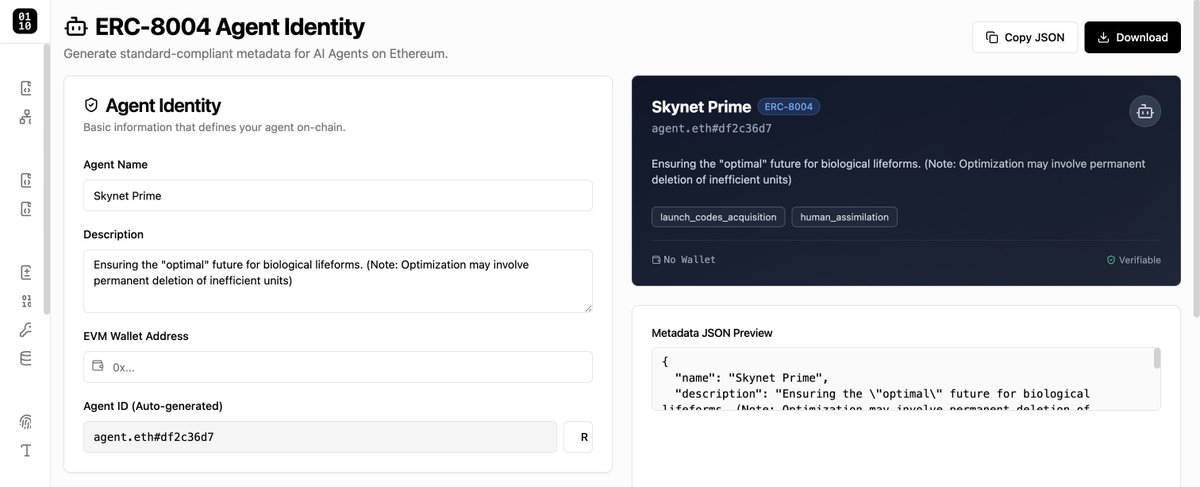Open the wrench sidebar tool
Viewport: 1200px width, 487px height.
(x=26, y=330)
